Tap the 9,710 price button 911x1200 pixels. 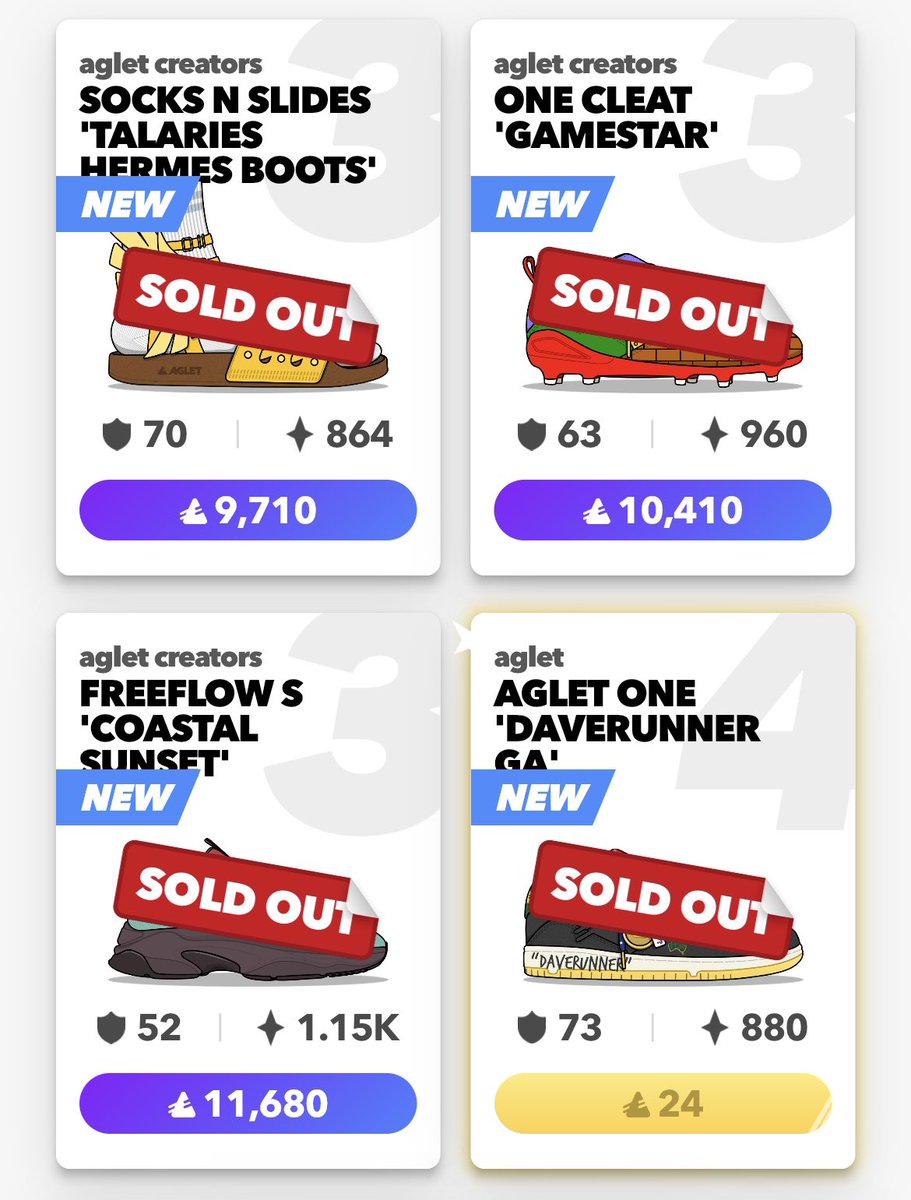pyautogui.click(x=248, y=510)
